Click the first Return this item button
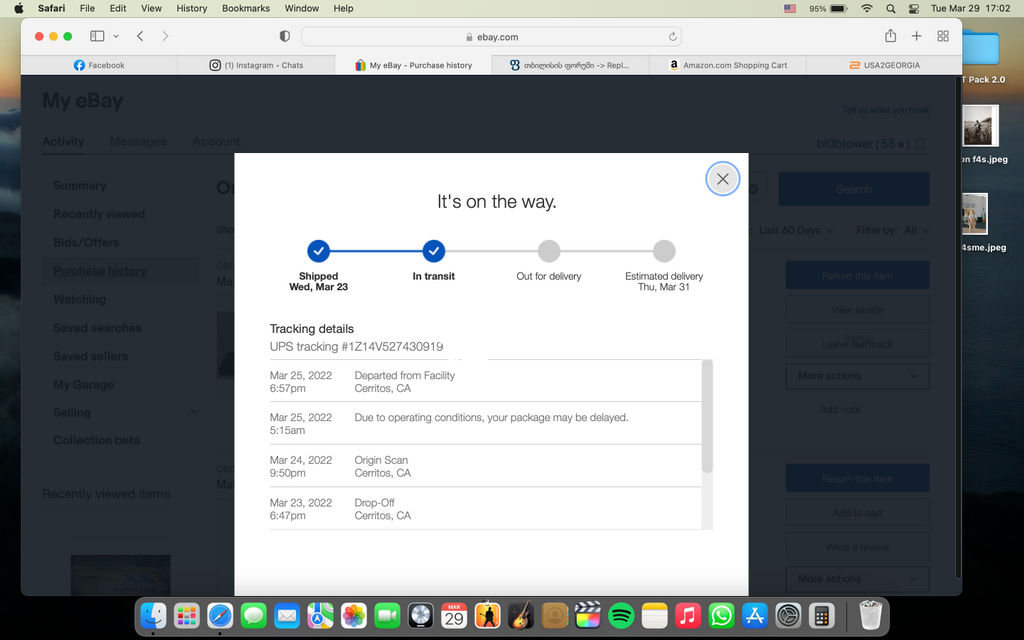1024x640 pixels. [x=857, y=276]
